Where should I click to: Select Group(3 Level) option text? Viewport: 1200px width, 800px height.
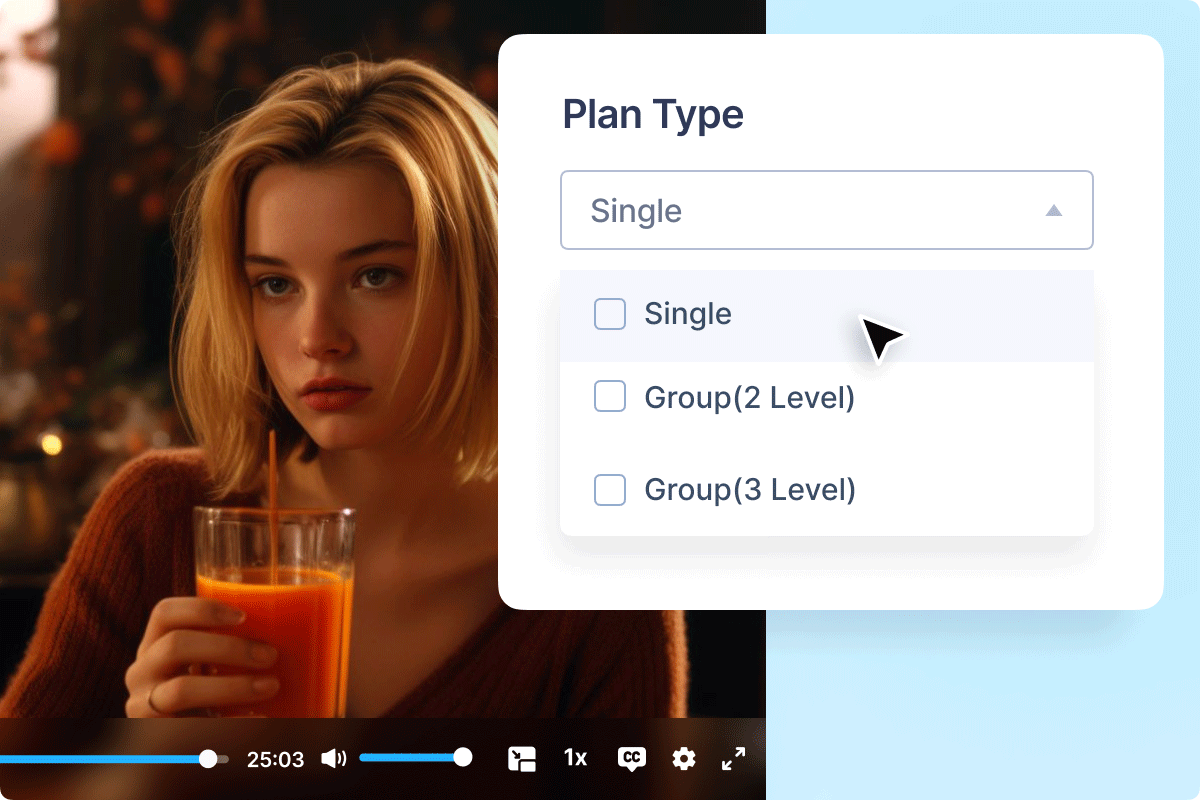pos(750,490)
